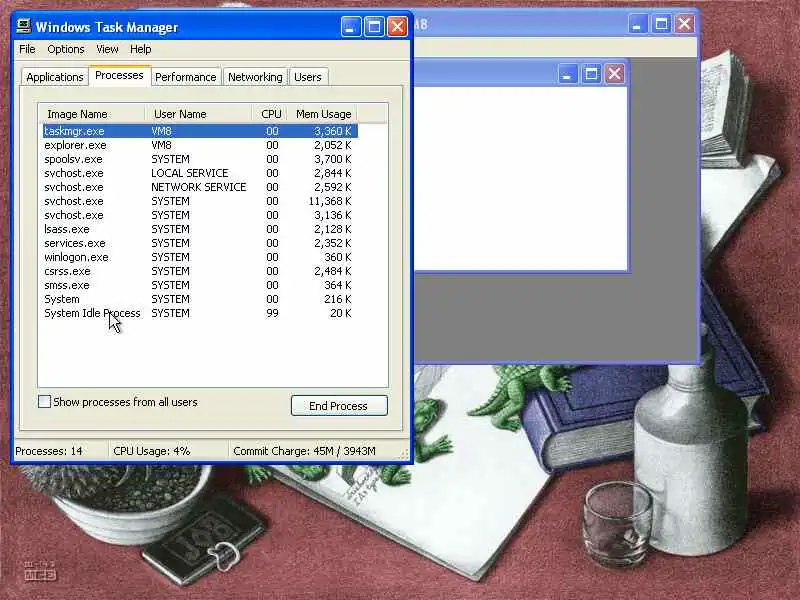Sort by the Mem Usage column header
The width and height of the screenshot is (800, 600).
click(x=322, y=114)
